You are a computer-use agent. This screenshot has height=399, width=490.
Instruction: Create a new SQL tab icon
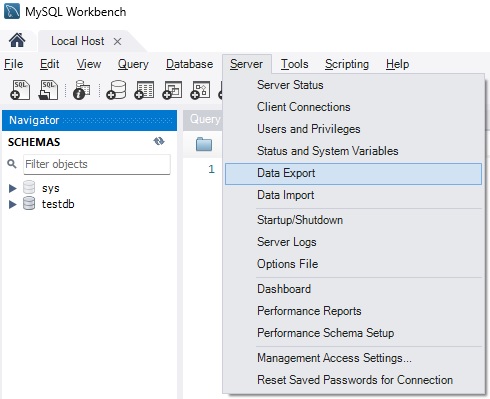[20, 90]
